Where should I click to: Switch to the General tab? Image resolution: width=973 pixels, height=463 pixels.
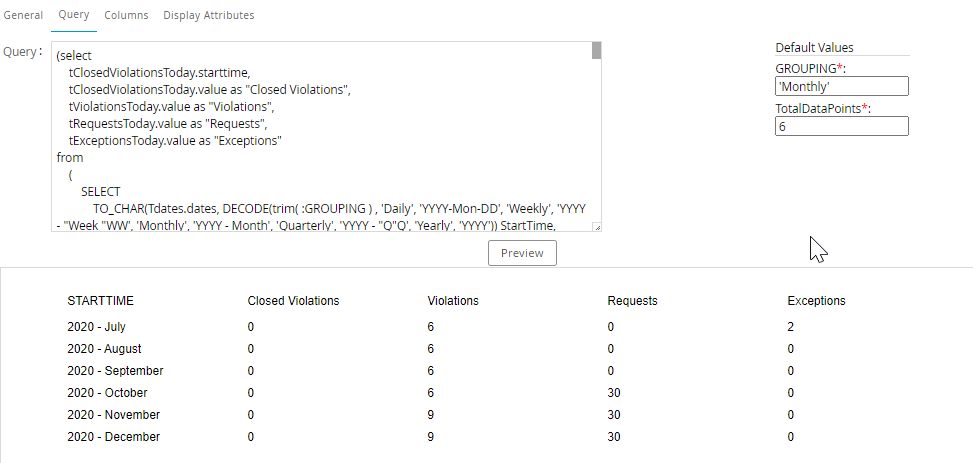(x=23, y=15)
